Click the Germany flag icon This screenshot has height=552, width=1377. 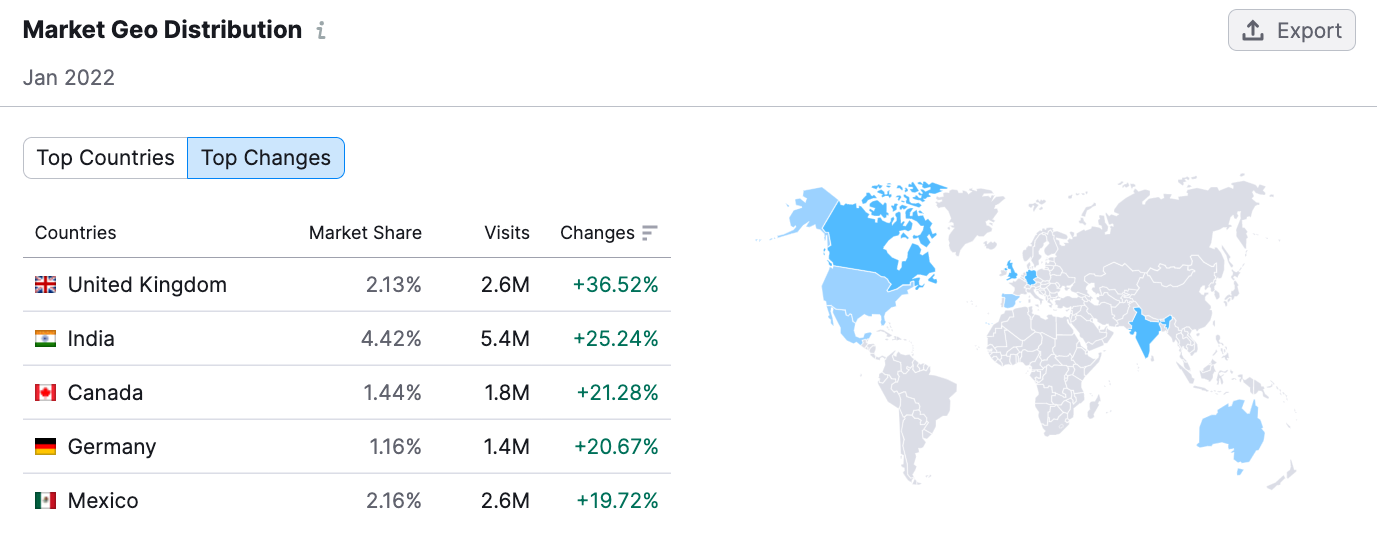pyautogui.click(x=46, y=447)
